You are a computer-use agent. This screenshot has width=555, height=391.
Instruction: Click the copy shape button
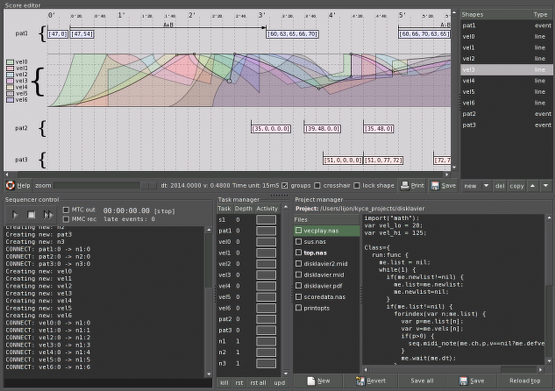click(517, 185)
